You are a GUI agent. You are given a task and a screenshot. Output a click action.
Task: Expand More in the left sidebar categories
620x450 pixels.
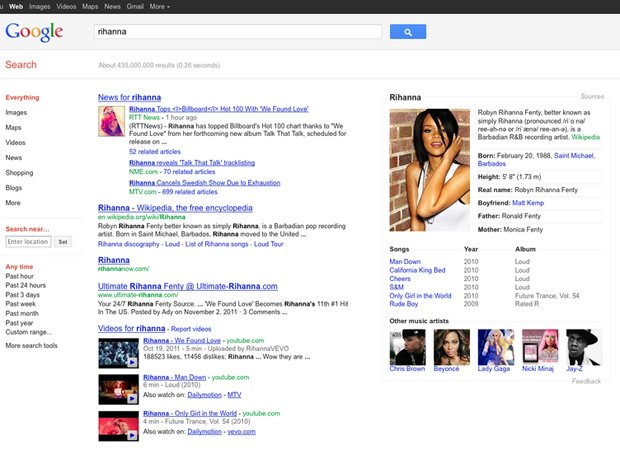[x=13, y=203]
